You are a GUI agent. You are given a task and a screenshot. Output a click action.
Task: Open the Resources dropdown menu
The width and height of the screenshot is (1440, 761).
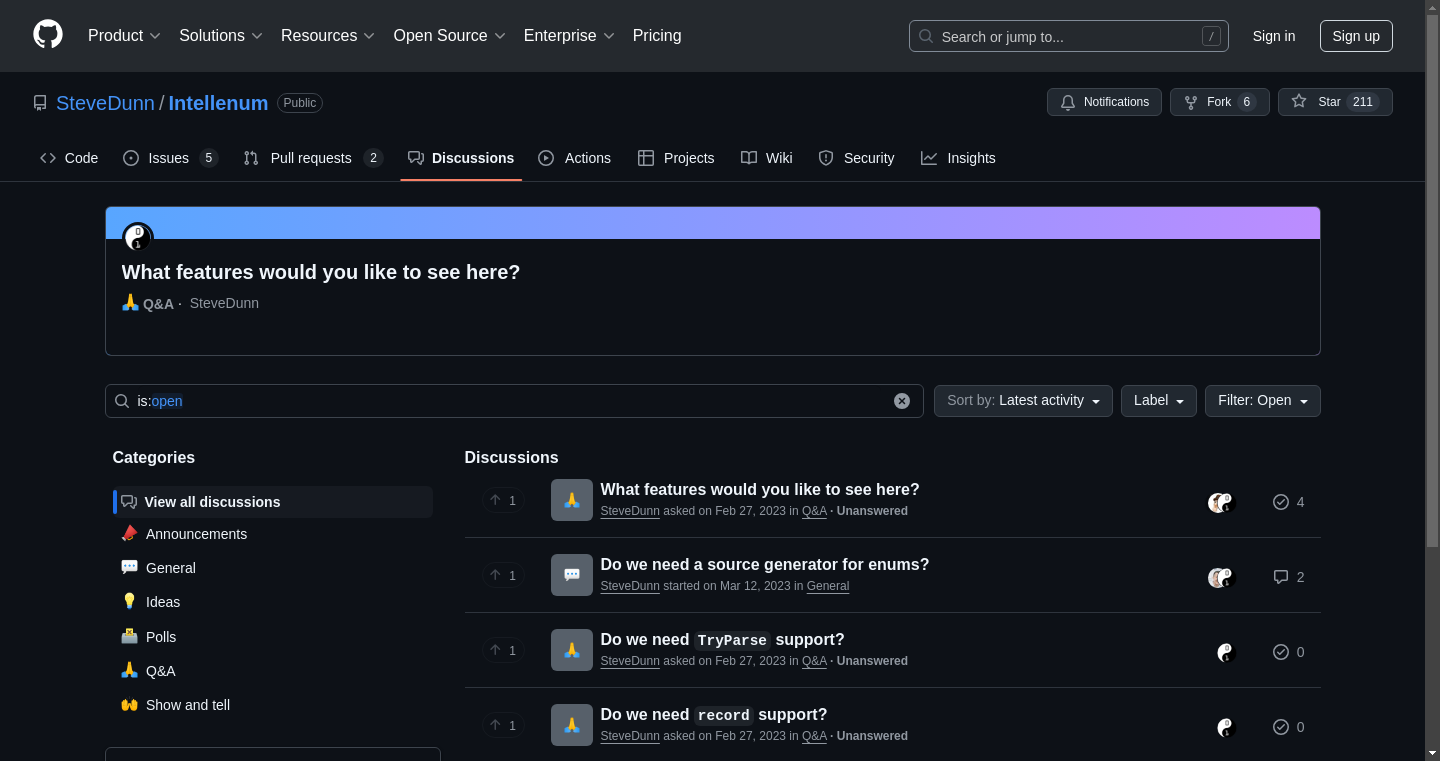pyautogui.click(x=328, y=36)
